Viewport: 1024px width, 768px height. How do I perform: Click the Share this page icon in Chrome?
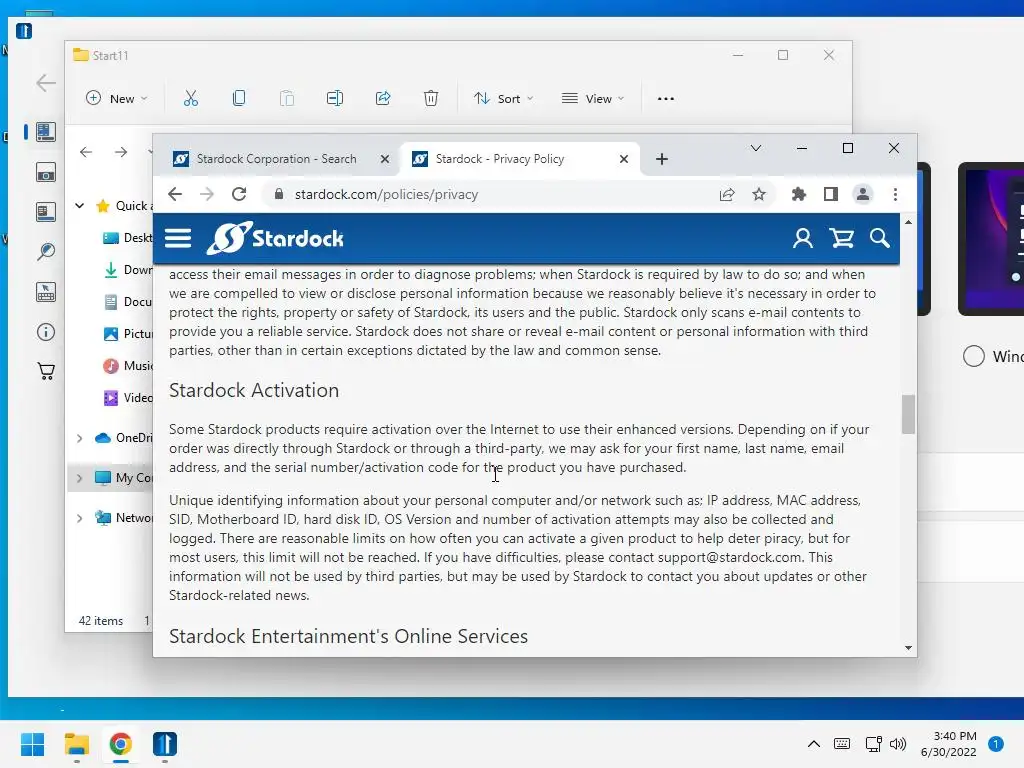727,194
